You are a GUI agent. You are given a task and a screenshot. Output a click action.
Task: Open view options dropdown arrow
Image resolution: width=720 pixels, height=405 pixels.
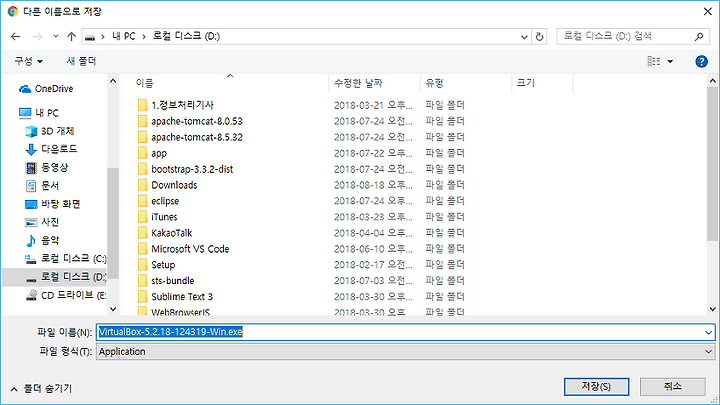pos(670,62)
